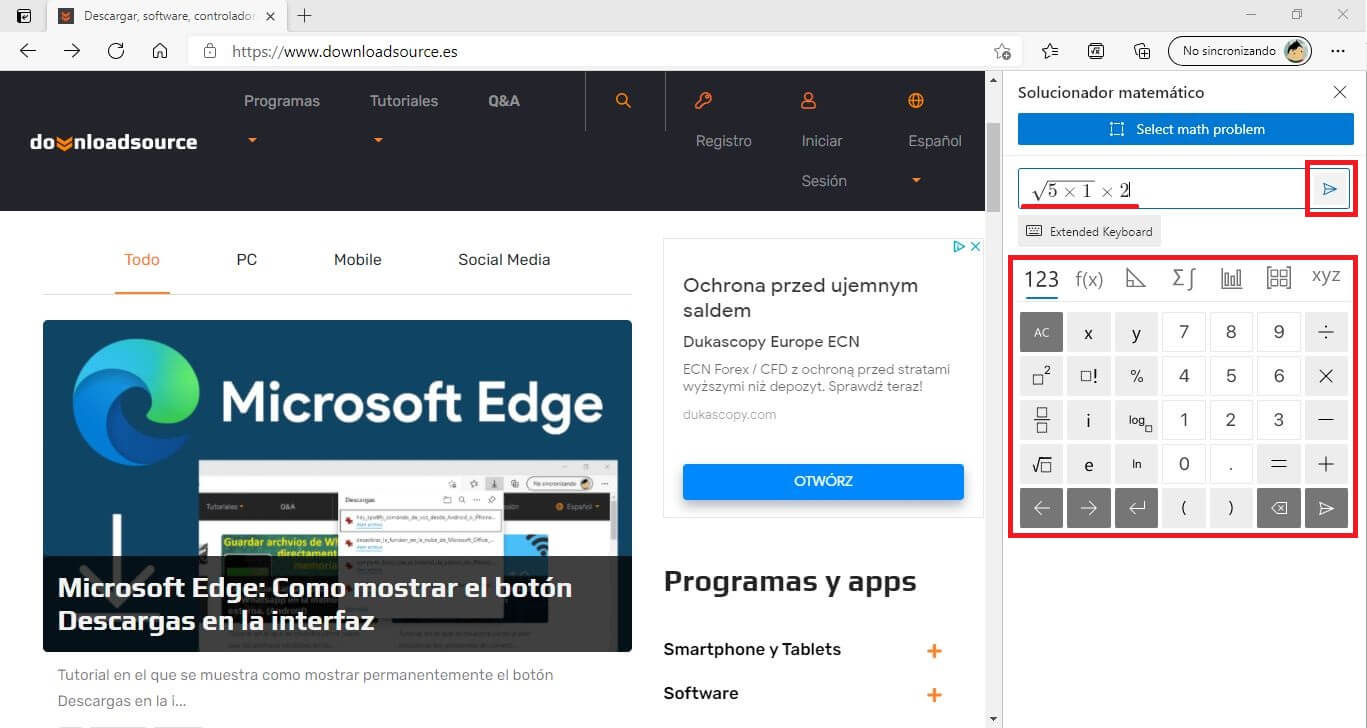Delete last character with backspace key
This screenshot has width=1367, height=728.
(1278, 508)
